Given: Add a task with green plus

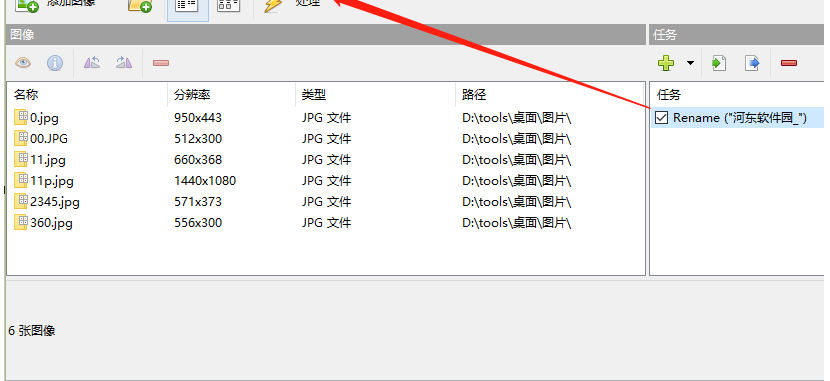Looking at the screenshot, I should [x=666, y=63].
